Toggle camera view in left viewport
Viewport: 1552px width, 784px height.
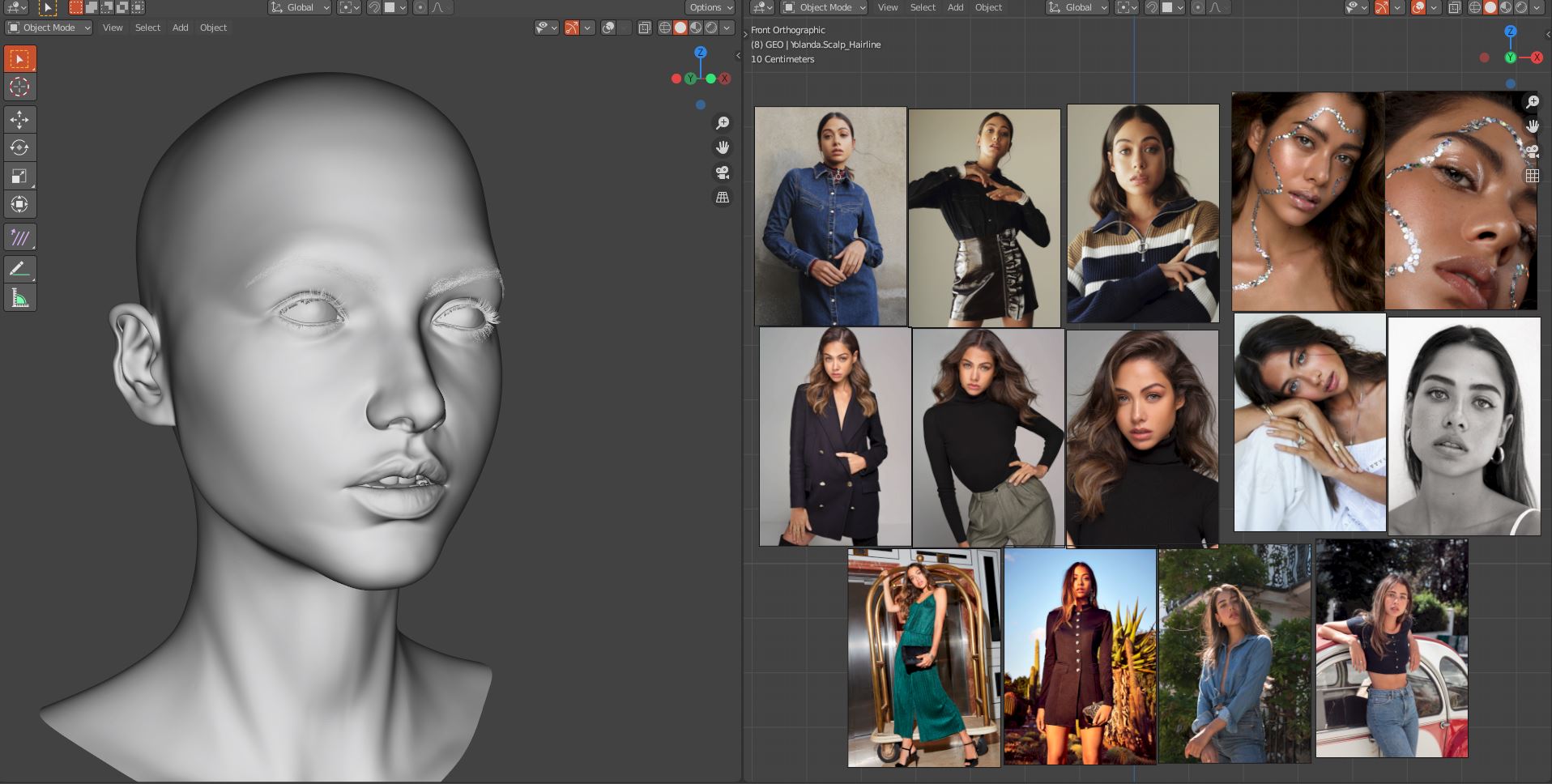[x=722, y=173]
